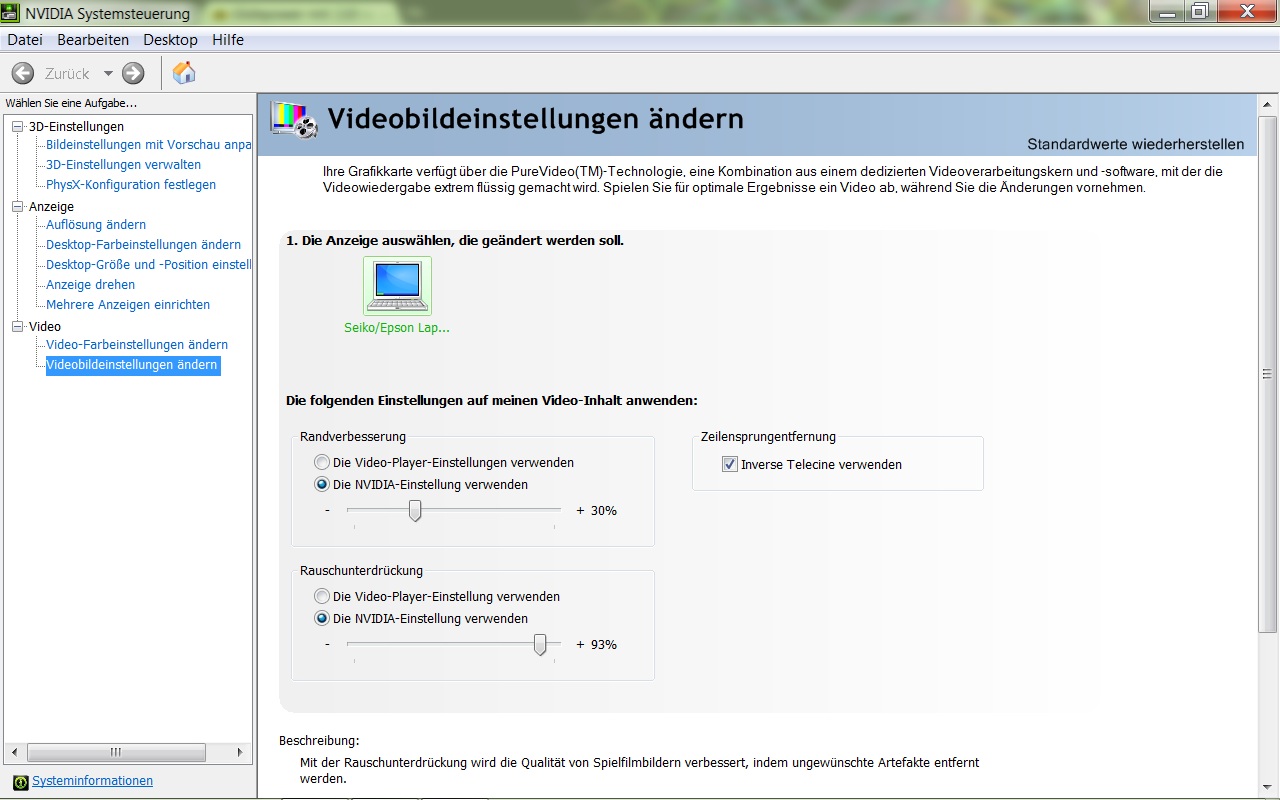The width and height of the screenshot is (1280, 800).
Task: Close the NVIDIA Systemsteuerung window
Action: pyautogui.click(x=1247, y=11)
